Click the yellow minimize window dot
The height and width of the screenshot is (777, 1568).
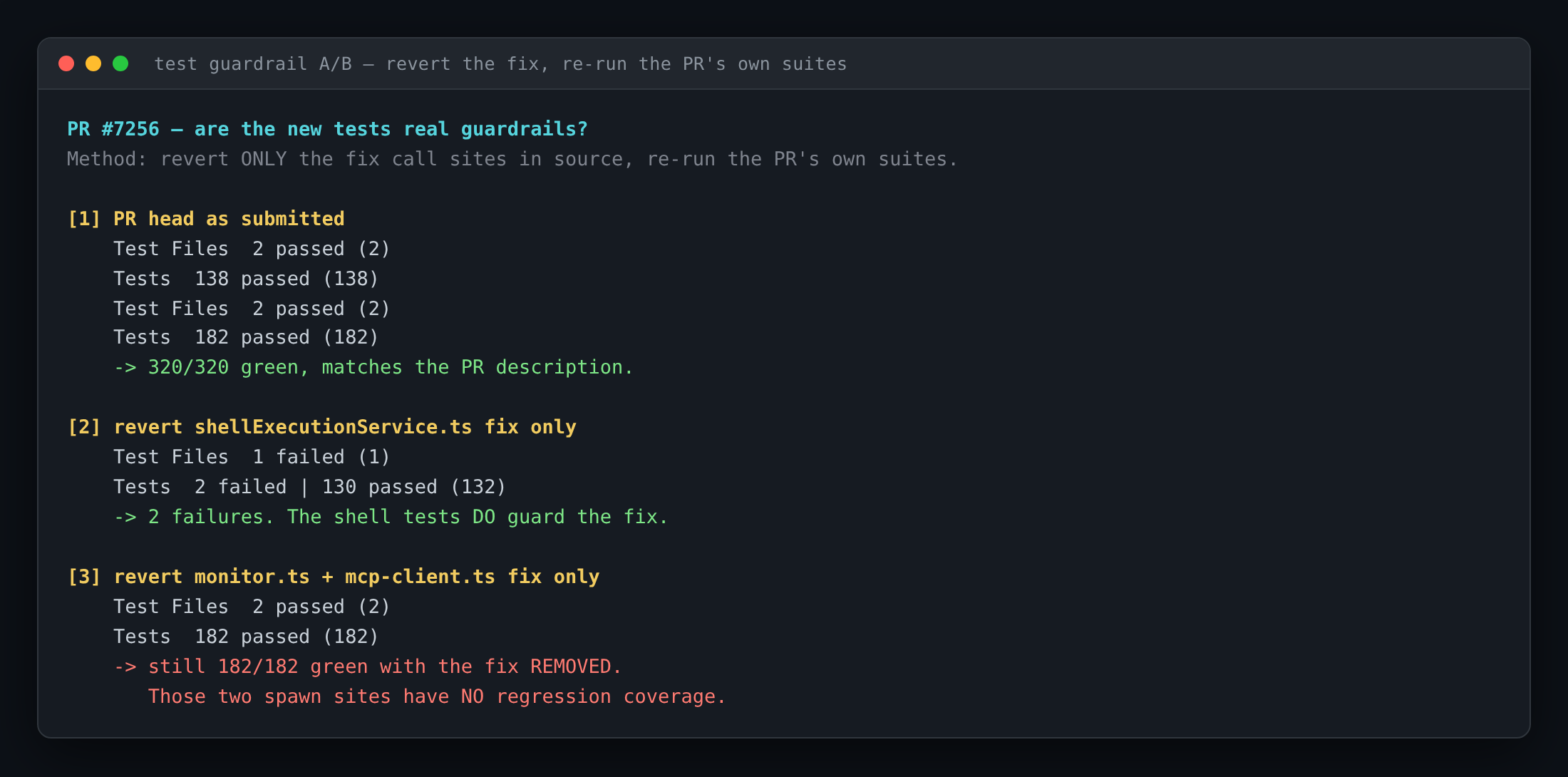coord(93,63)
